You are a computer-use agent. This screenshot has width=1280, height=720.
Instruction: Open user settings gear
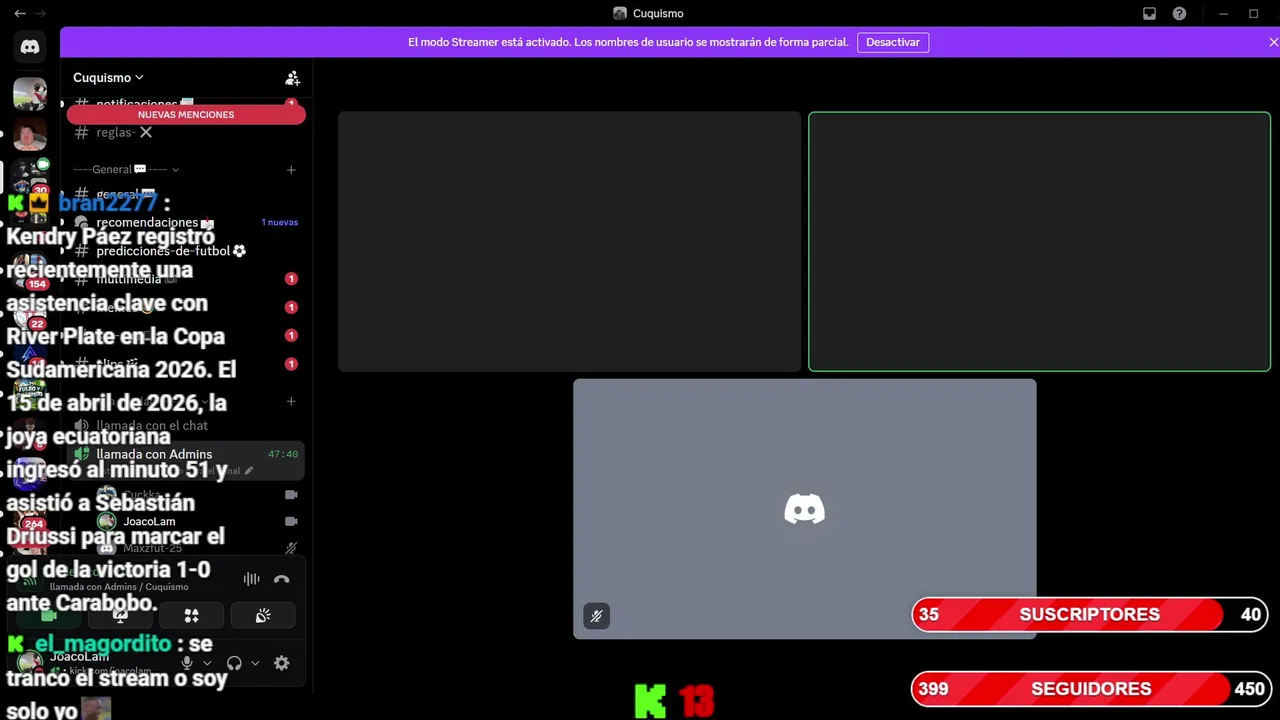coord(282,663)
